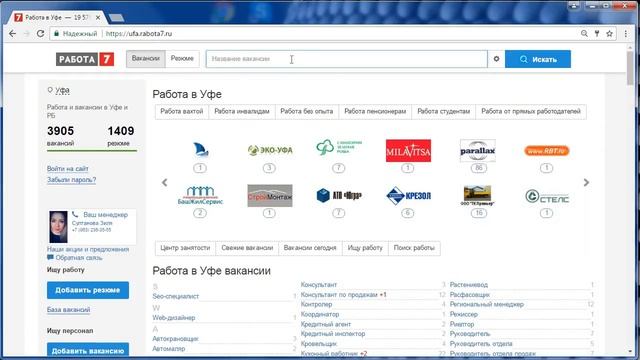Click the manager's photo thumbnail
Image resolution: width=640 pixels, height=360 pixels.
[58, 227]
